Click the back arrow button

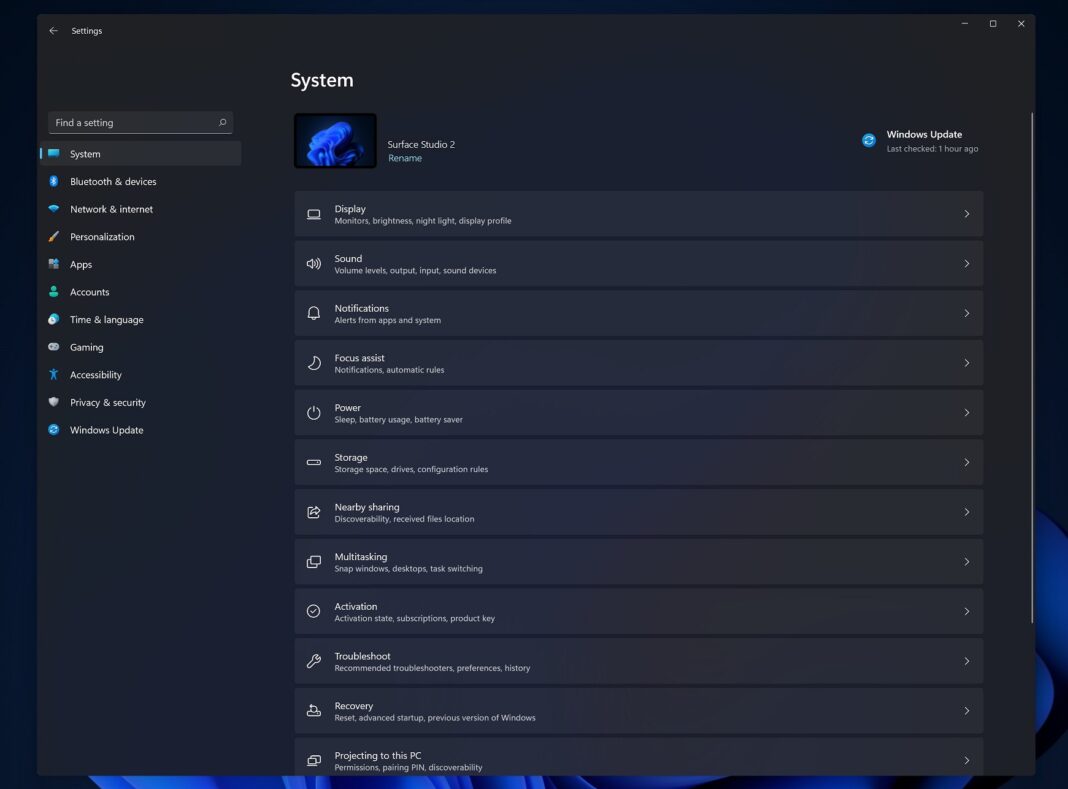coord(53,30)
